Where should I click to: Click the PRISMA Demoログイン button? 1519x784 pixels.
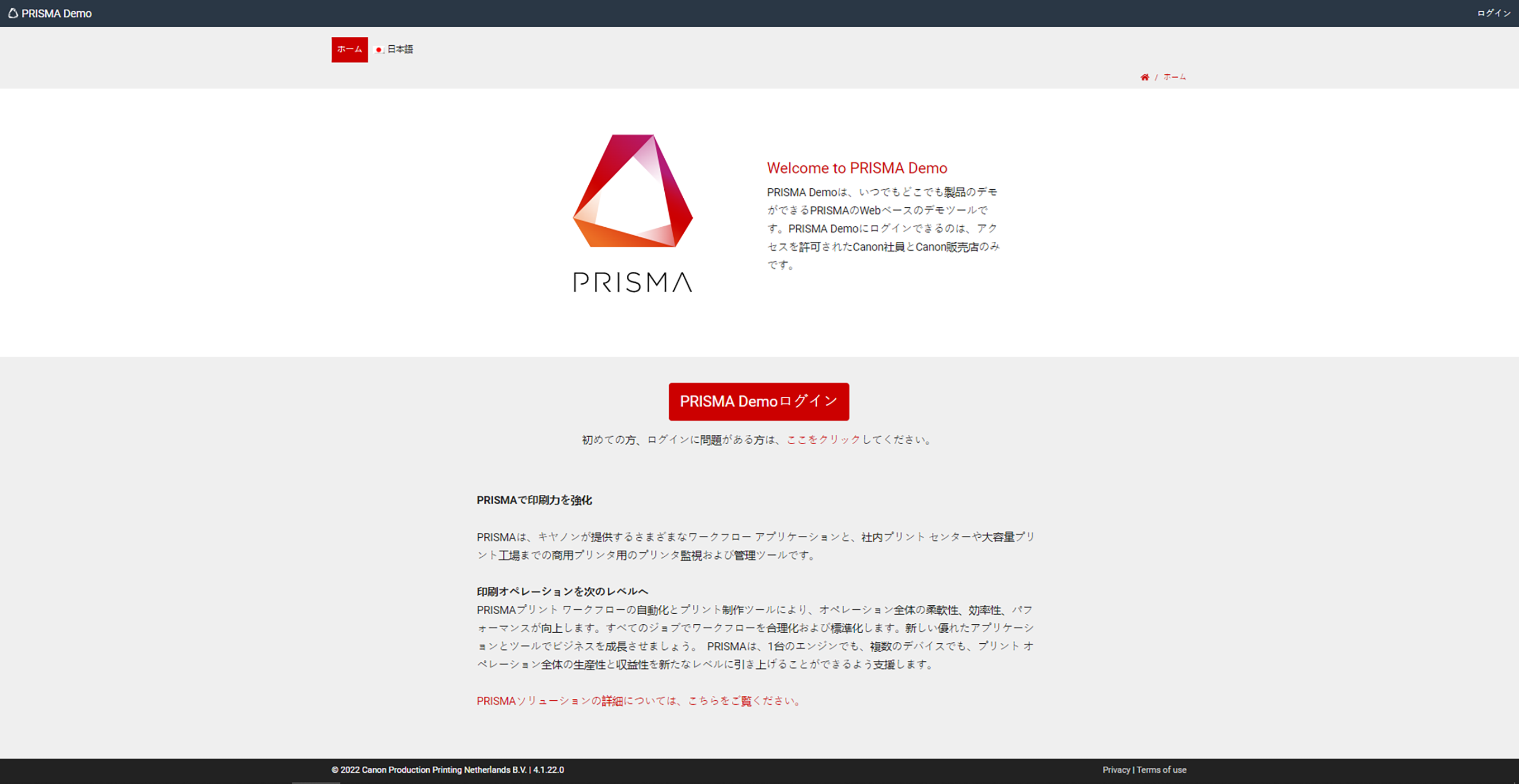[759, 401]
